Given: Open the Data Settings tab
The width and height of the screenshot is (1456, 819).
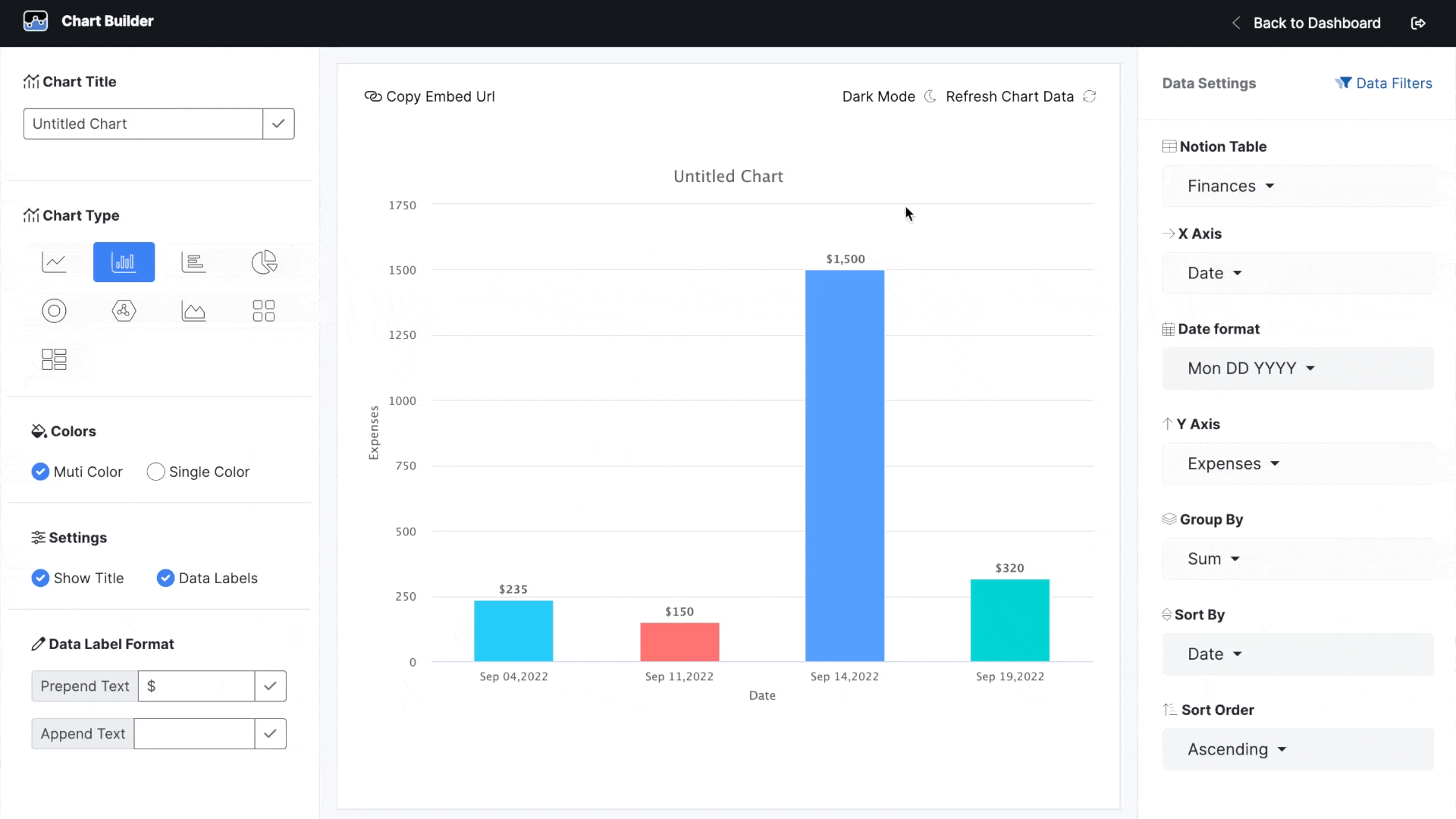Looking at the screenshot, I should [1209, 83].
